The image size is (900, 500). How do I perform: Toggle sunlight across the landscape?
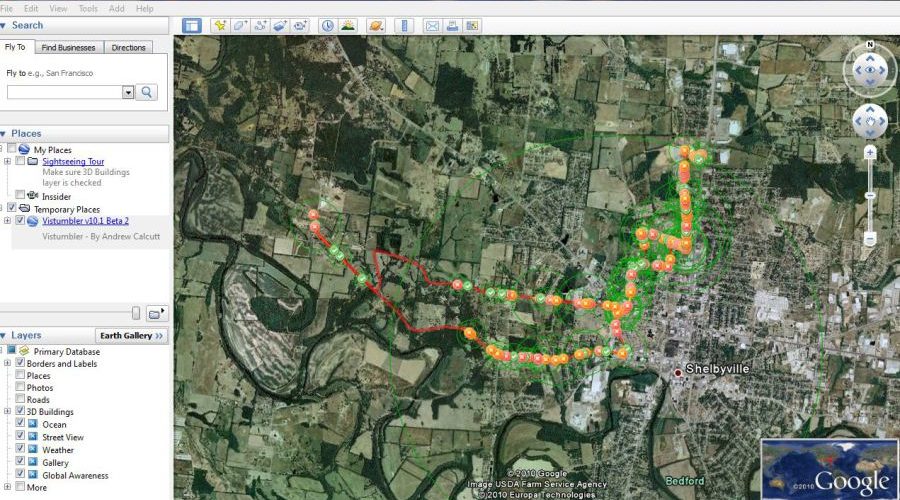[347, 25]
